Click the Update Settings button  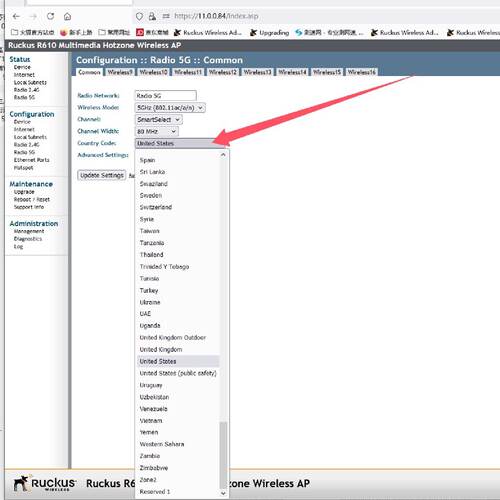point(102,175)
